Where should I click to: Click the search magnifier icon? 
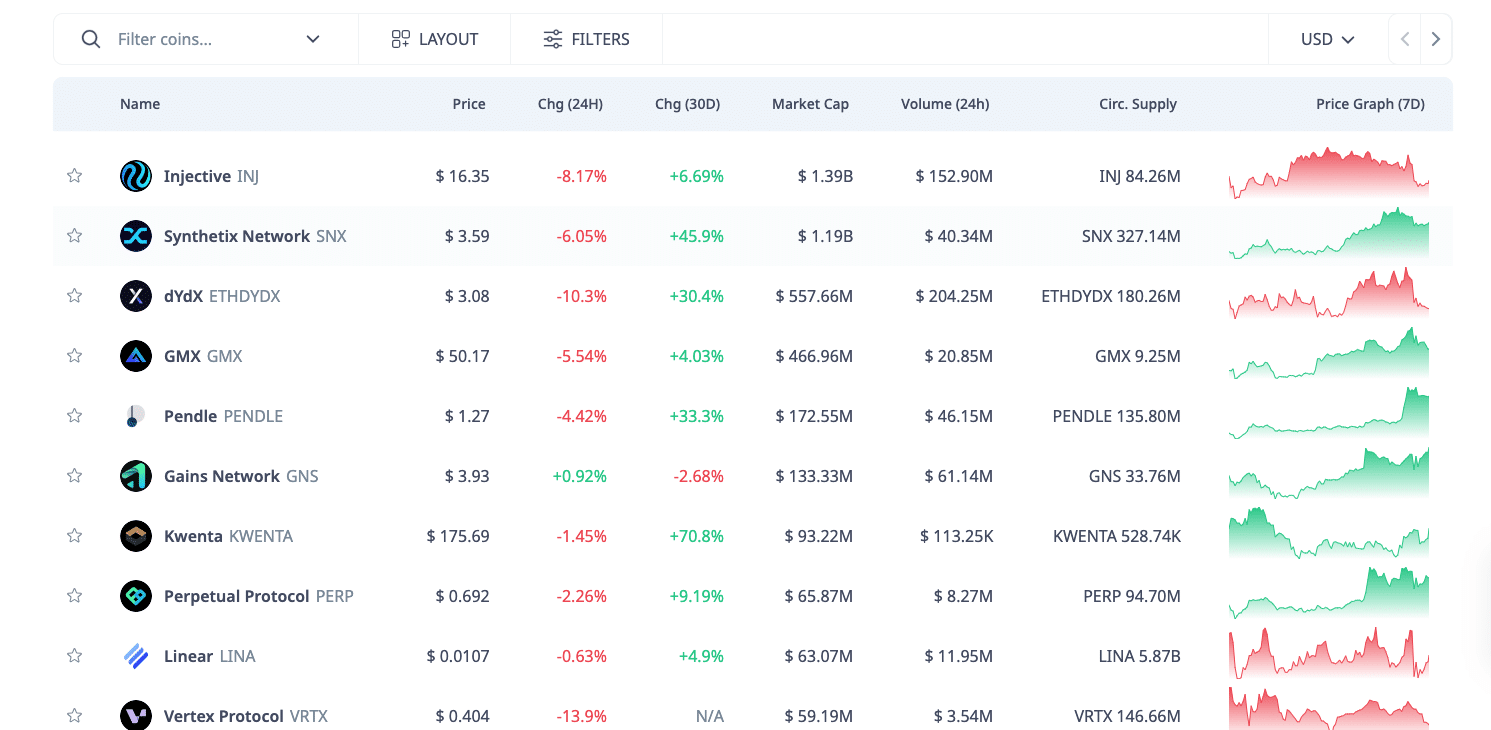coord(91,39)
